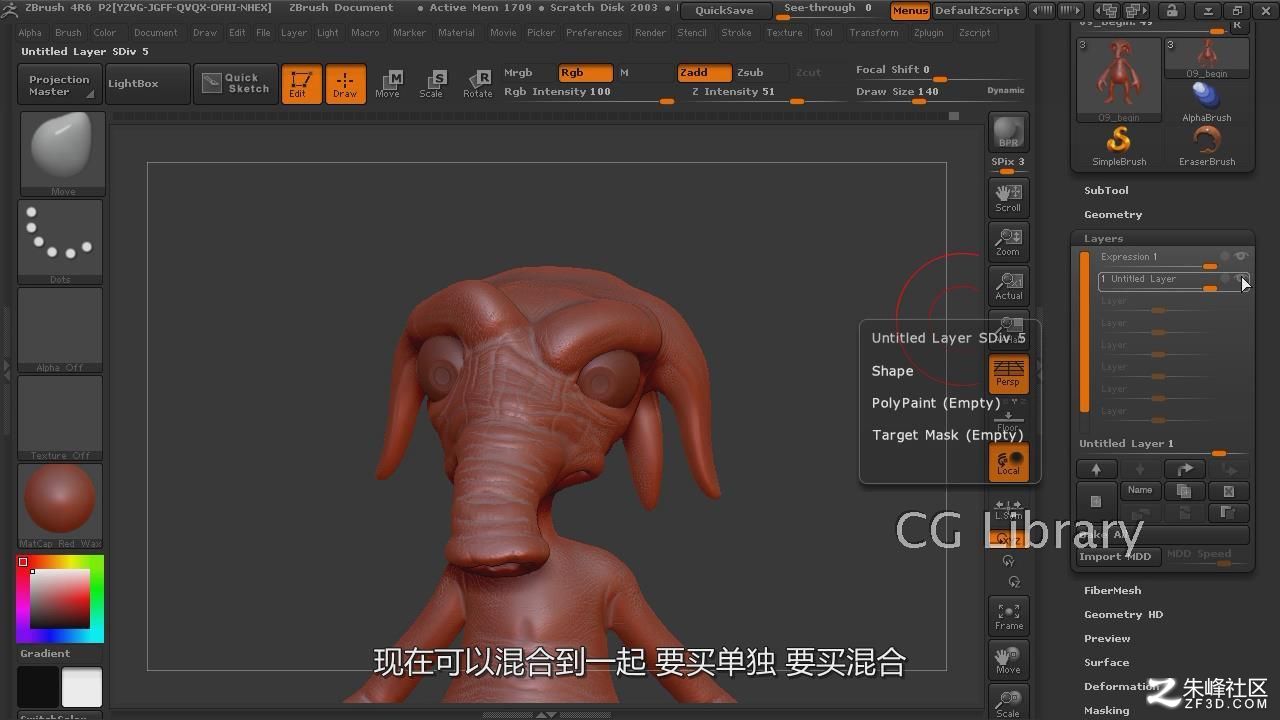This screenshot has height=720, width=1280.
Task: Expand the Geometry HD section
Action: click(x=1123, y=614)
